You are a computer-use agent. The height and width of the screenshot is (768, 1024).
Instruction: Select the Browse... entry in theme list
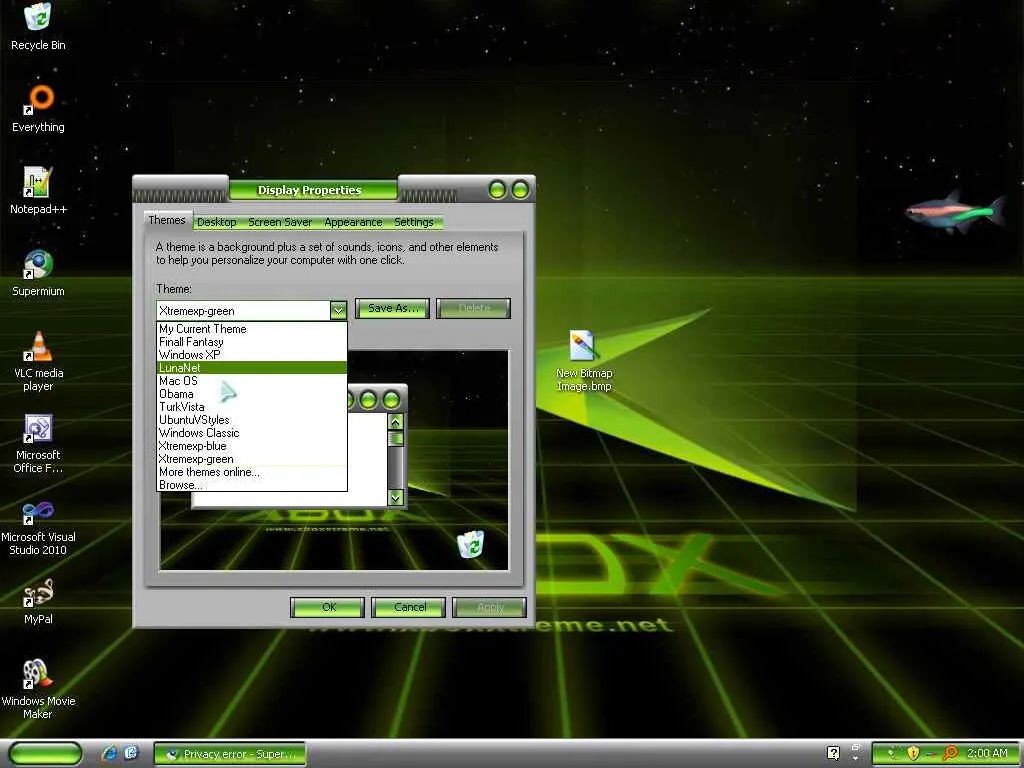click(x=251, y=485)
